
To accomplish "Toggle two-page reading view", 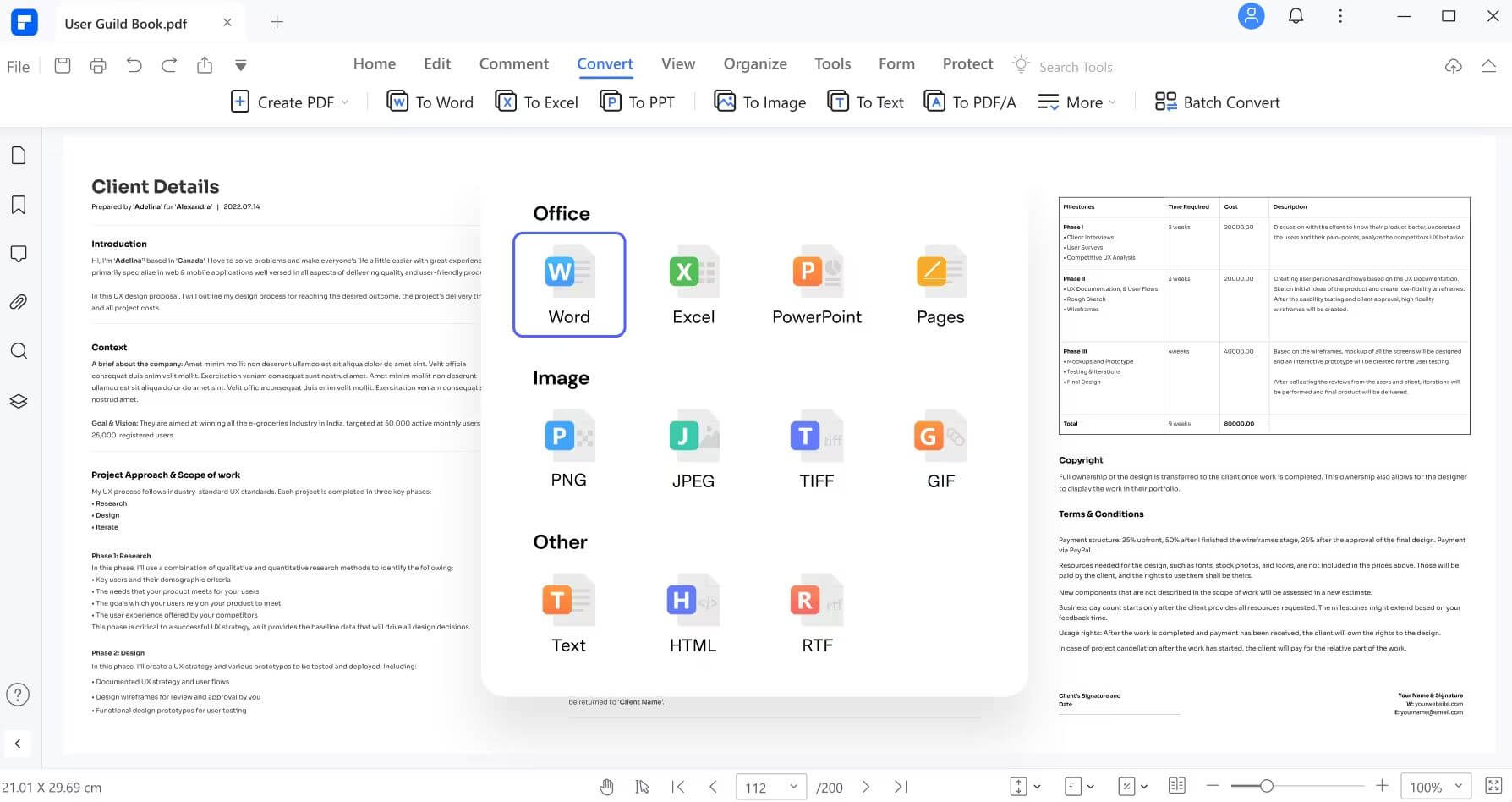I will tap(1176, 786).
